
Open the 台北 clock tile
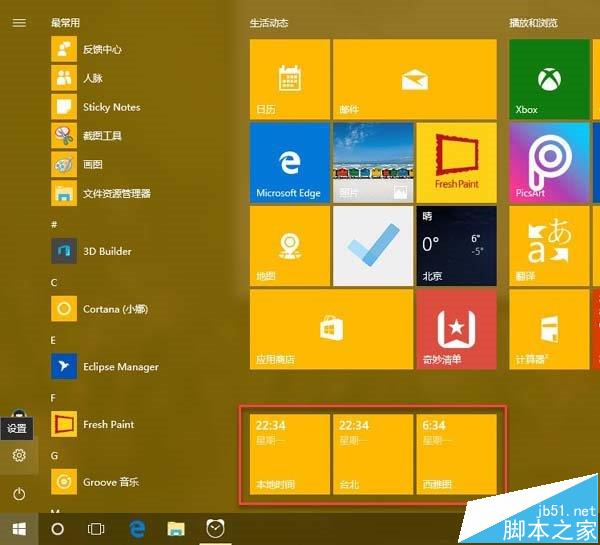click(x=373, y=454)
